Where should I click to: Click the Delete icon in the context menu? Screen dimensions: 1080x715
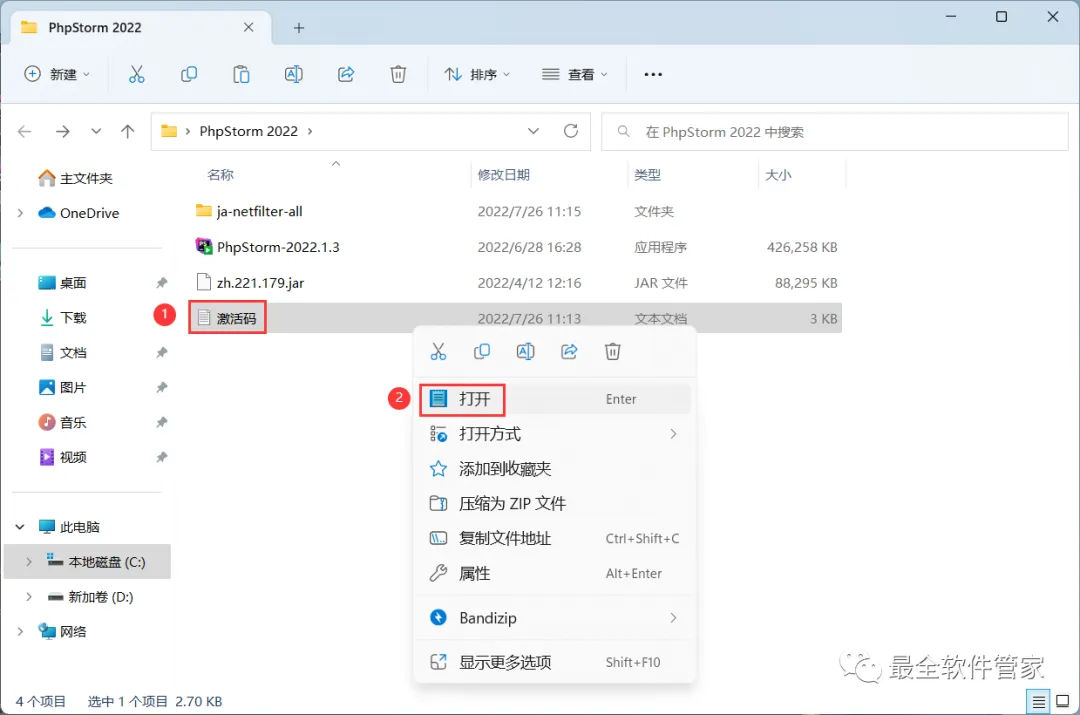coord(612,352)
